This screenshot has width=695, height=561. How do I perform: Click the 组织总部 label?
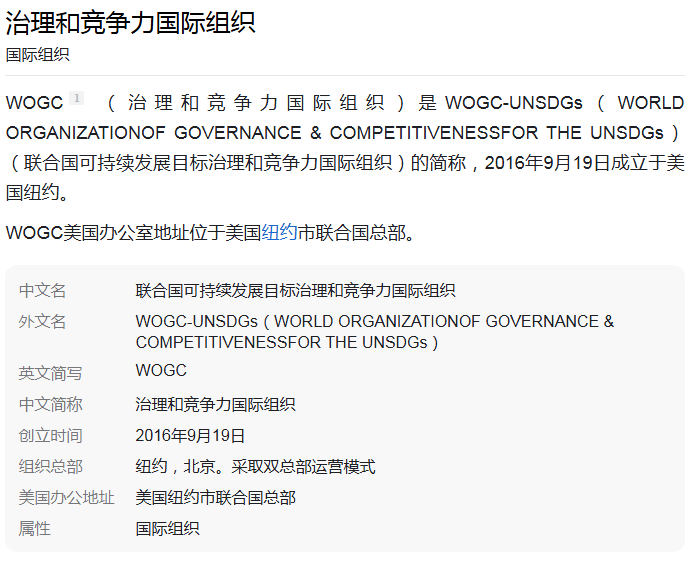coord(50,467)
